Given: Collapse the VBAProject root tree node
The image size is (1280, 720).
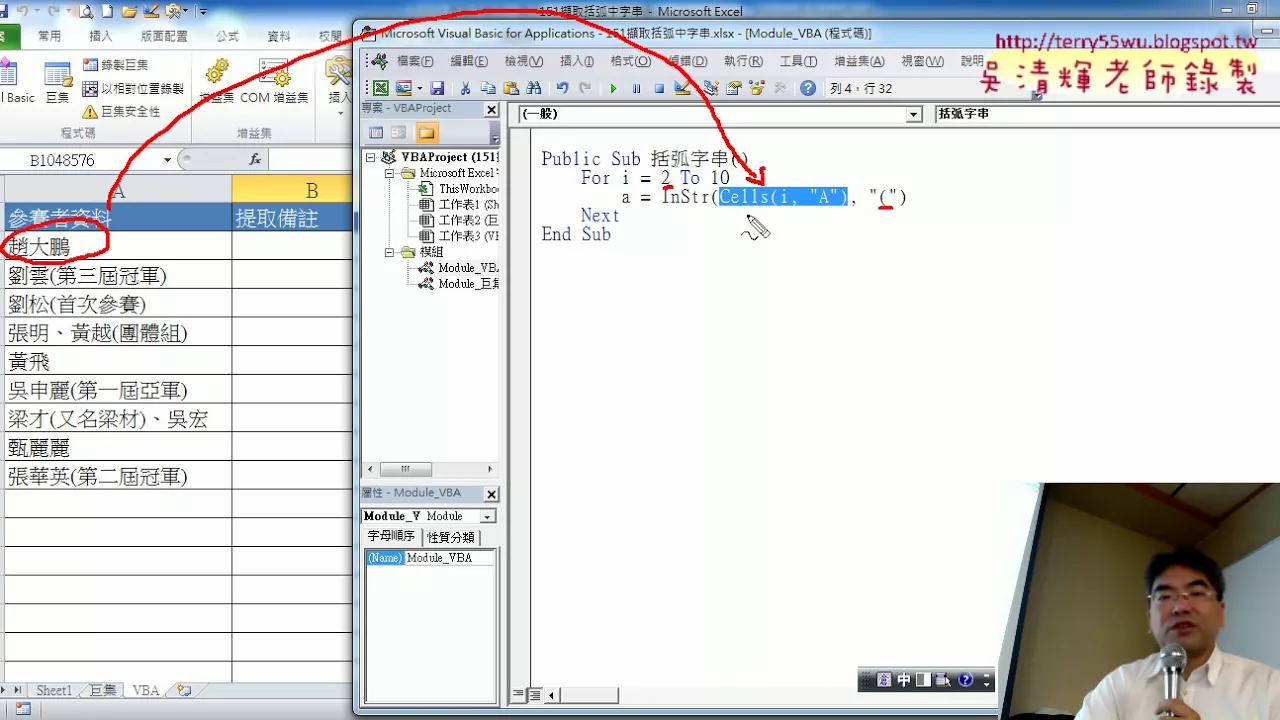Looking at the screenshot, I should pyautogui.click(x=371, y=157).
